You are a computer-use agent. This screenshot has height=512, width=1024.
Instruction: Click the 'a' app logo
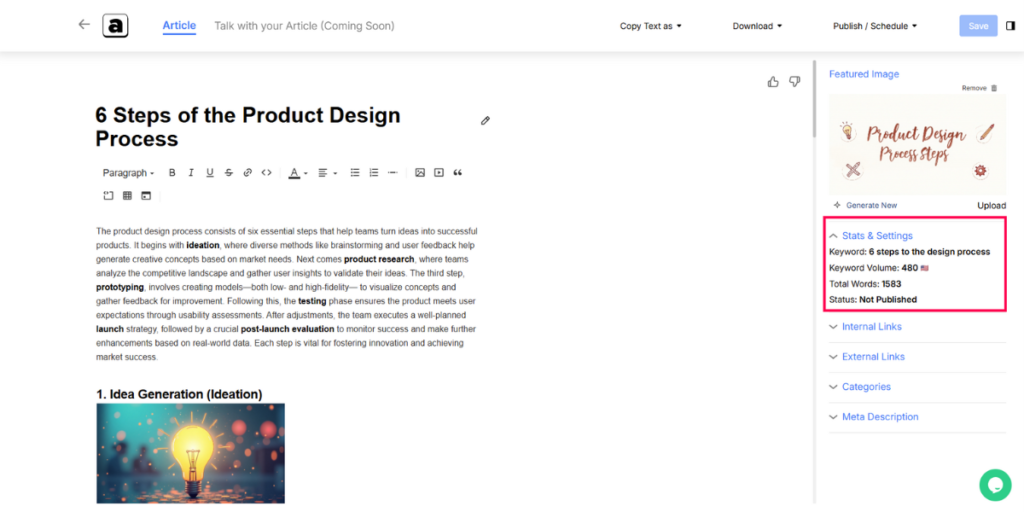[115, 25]
